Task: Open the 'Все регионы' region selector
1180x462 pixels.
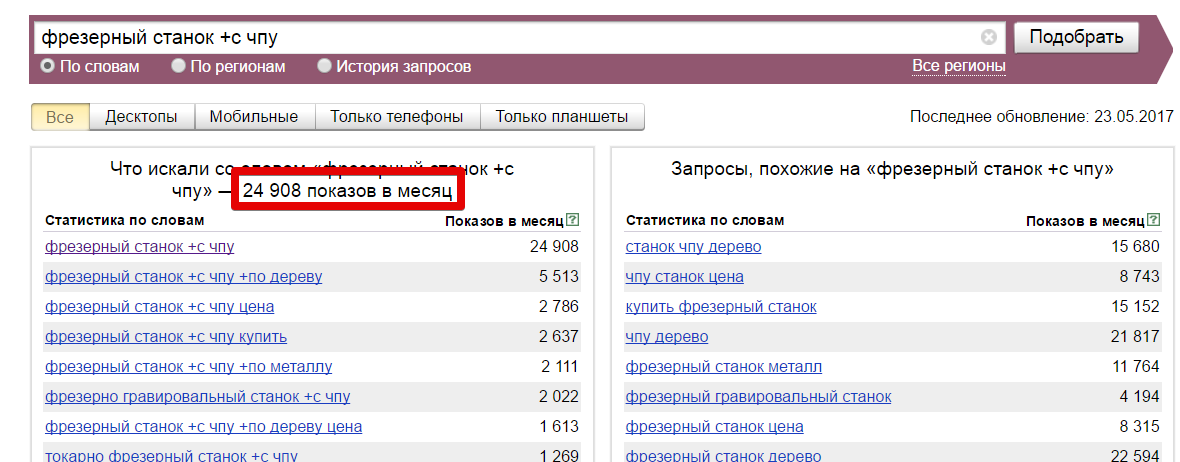Action: tap(958, 66)
